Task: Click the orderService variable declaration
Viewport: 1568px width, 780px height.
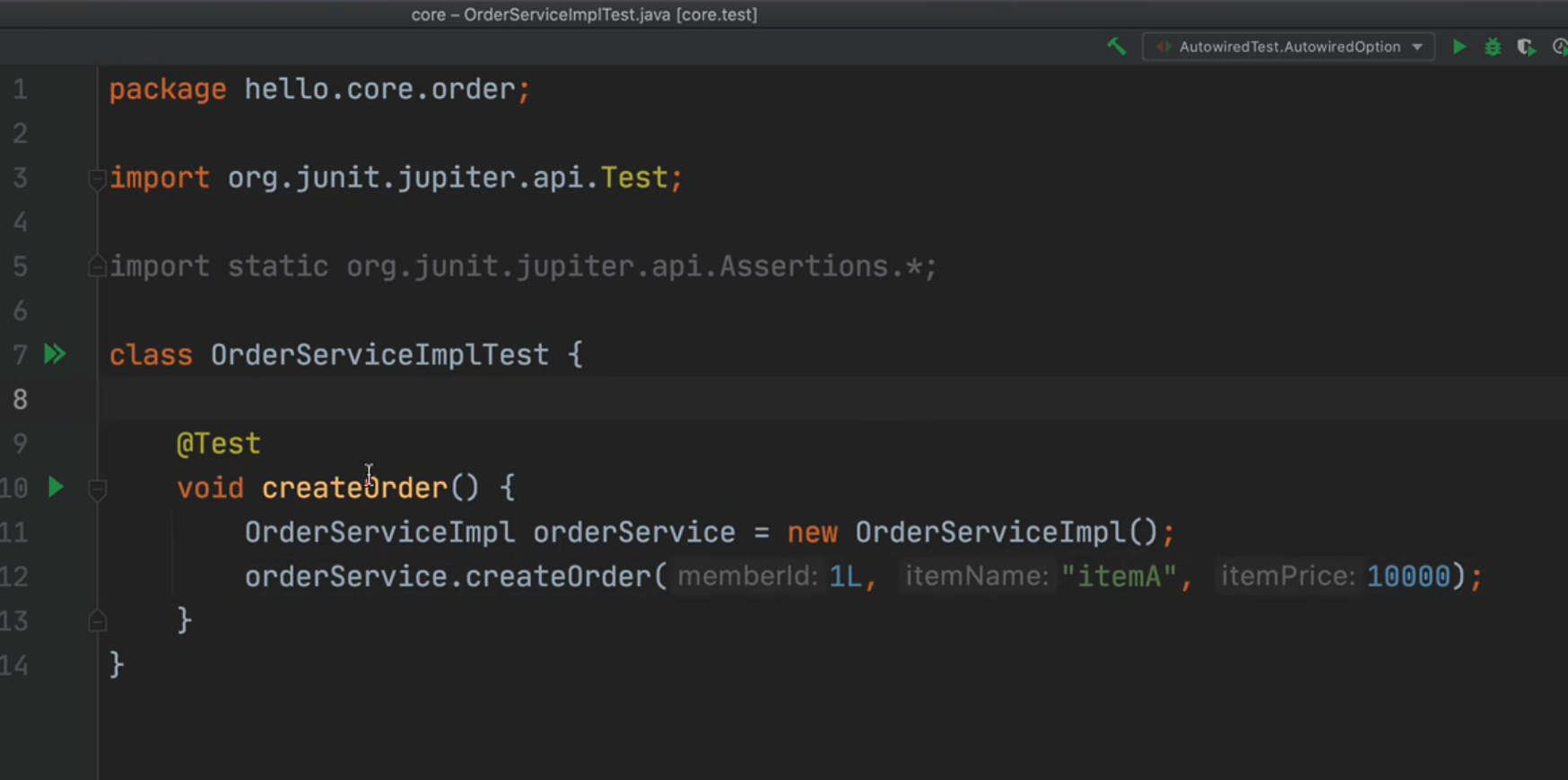Action: tap(634, 532)
